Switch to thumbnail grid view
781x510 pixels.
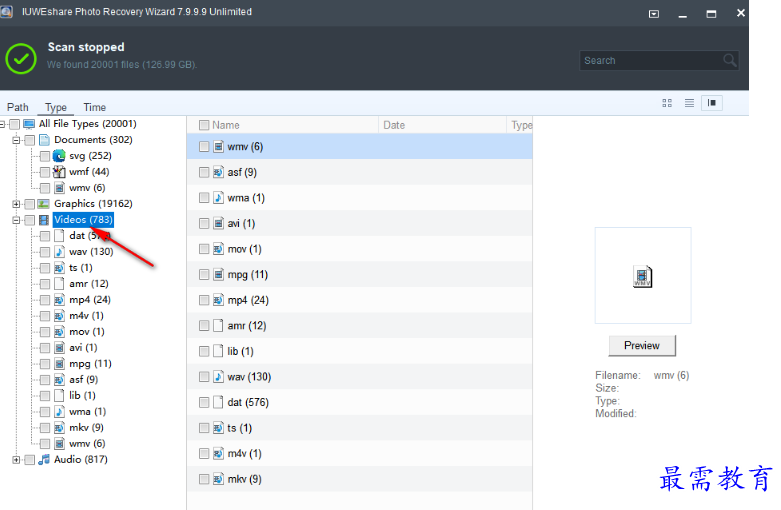[667, 103]
